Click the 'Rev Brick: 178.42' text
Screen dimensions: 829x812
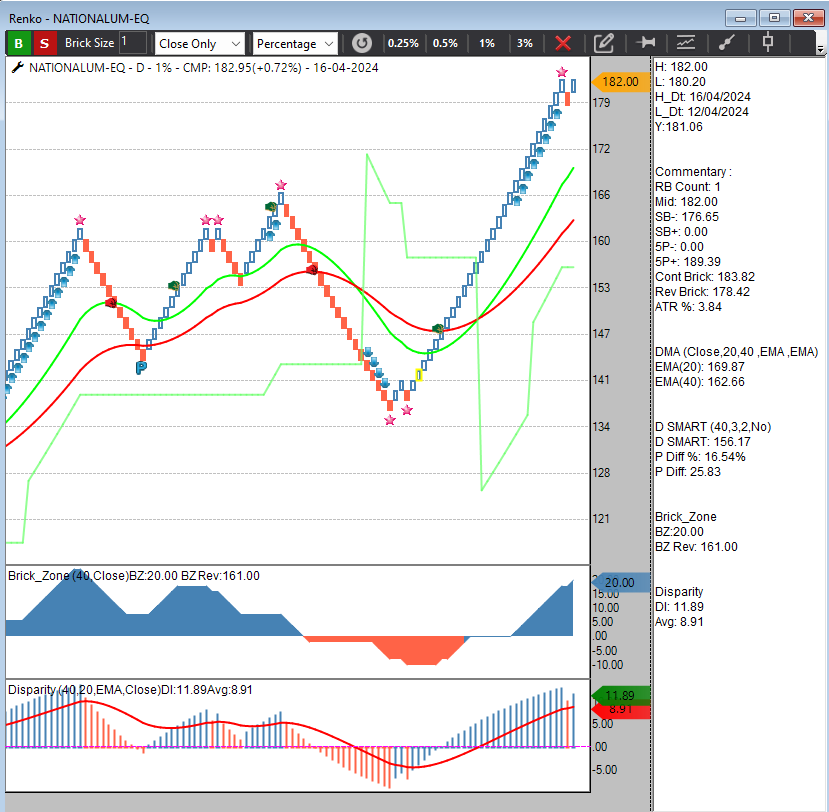702,292
